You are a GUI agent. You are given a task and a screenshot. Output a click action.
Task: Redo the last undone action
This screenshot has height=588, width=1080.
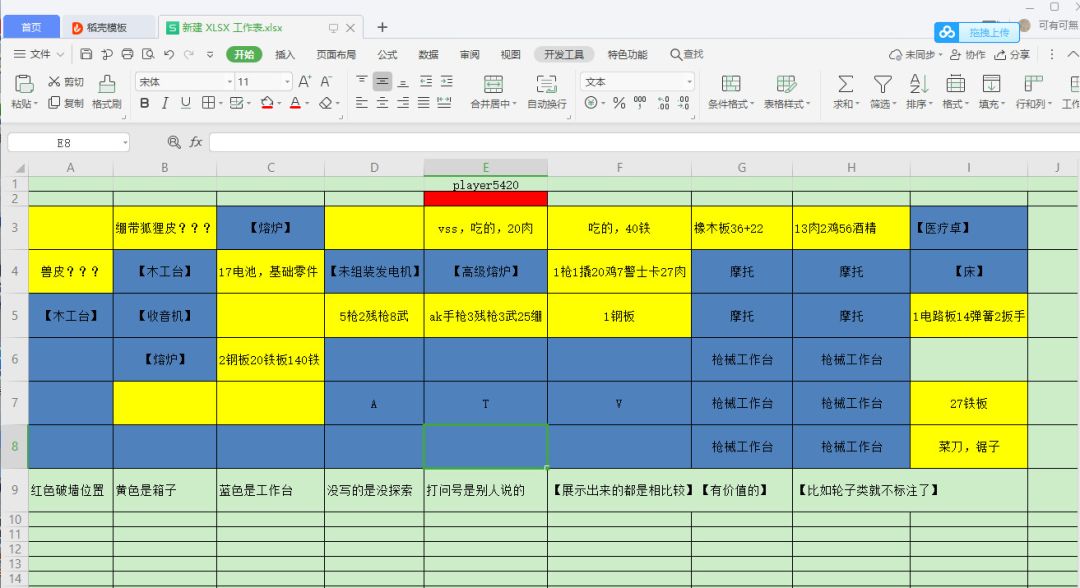pyautogui.click(x=189, y=54)
